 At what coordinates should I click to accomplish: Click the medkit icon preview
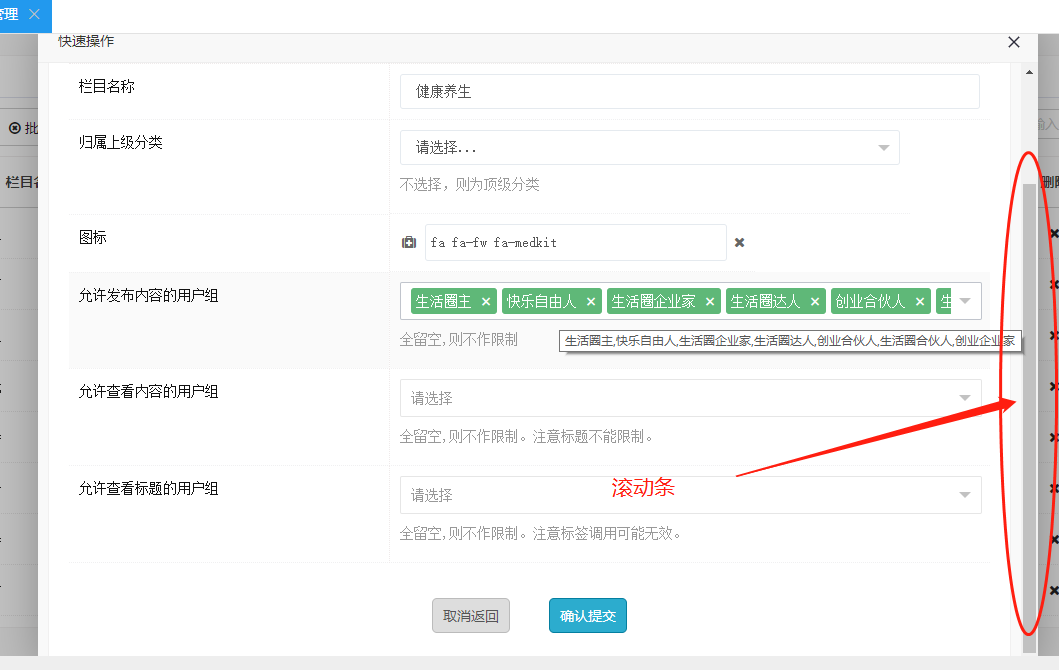pos(409,242)
